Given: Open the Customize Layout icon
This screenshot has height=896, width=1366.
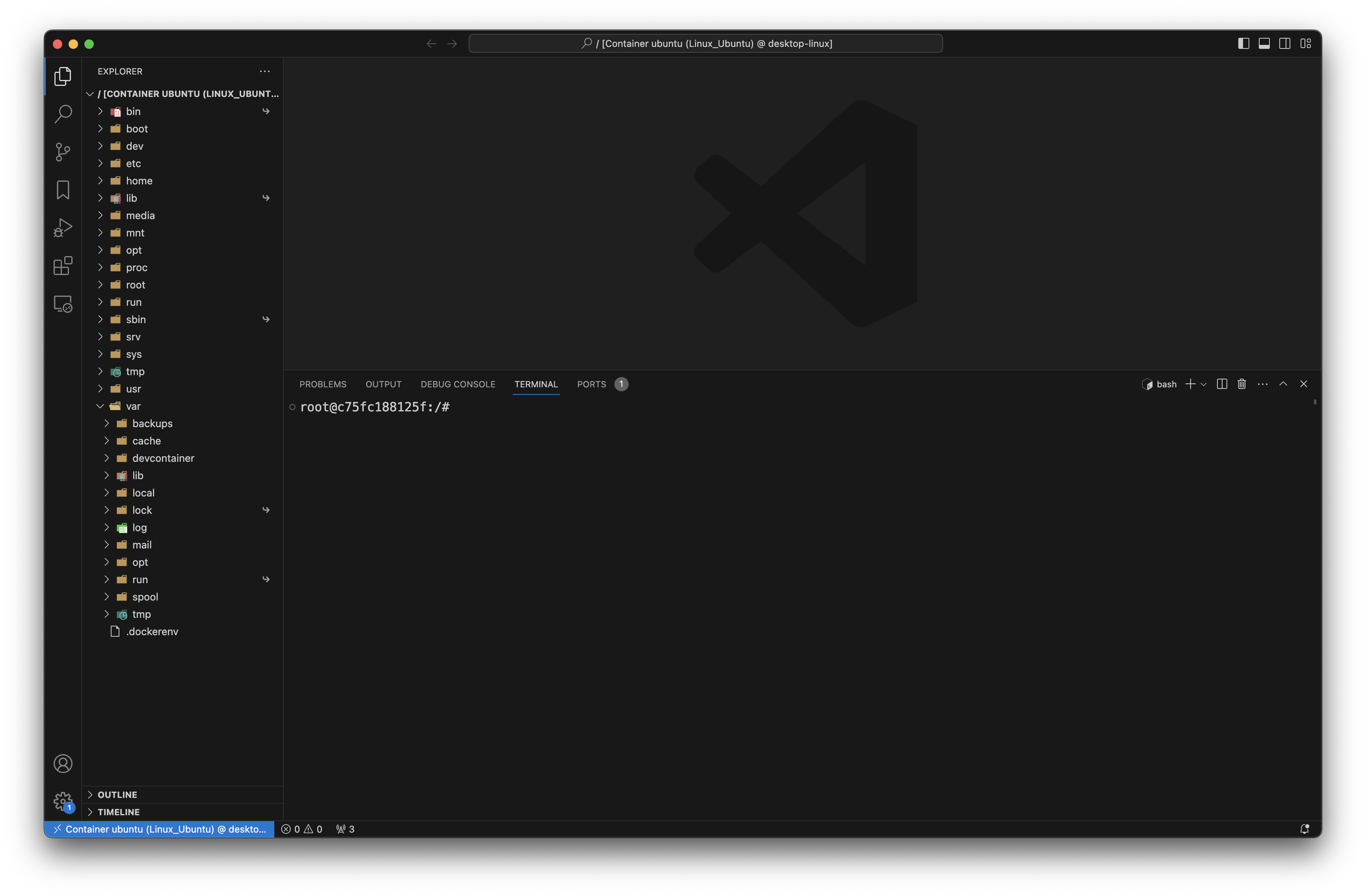Looking at the screenshot, I should click(x=1306, y=44).
